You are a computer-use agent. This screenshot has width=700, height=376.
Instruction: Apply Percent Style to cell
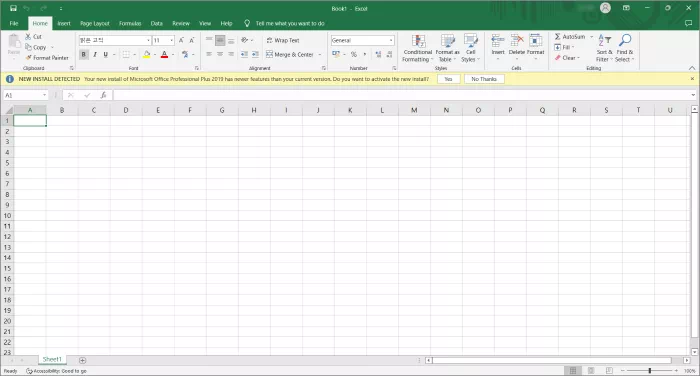[354, 54]
